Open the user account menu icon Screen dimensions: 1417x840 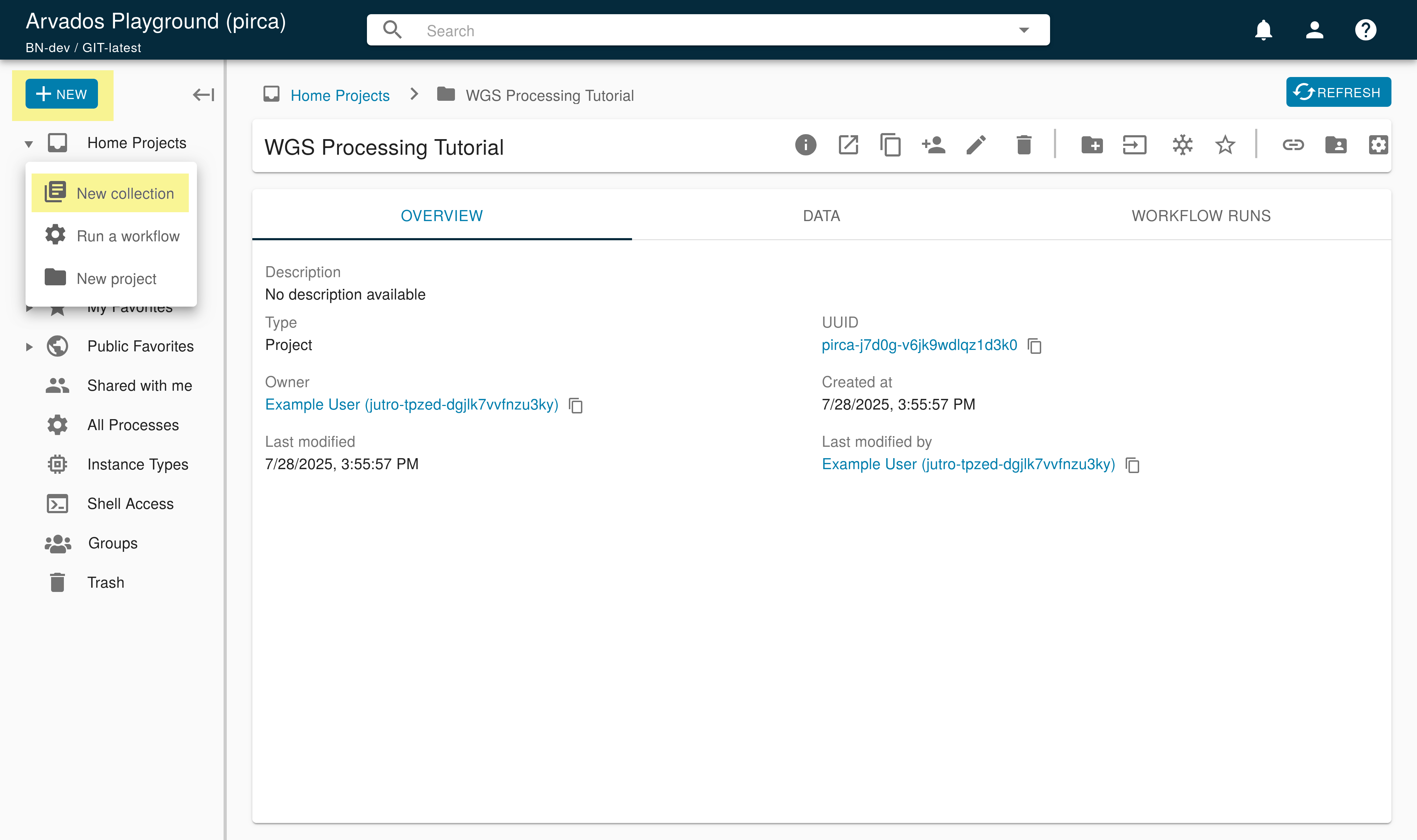pos(1314,29)
